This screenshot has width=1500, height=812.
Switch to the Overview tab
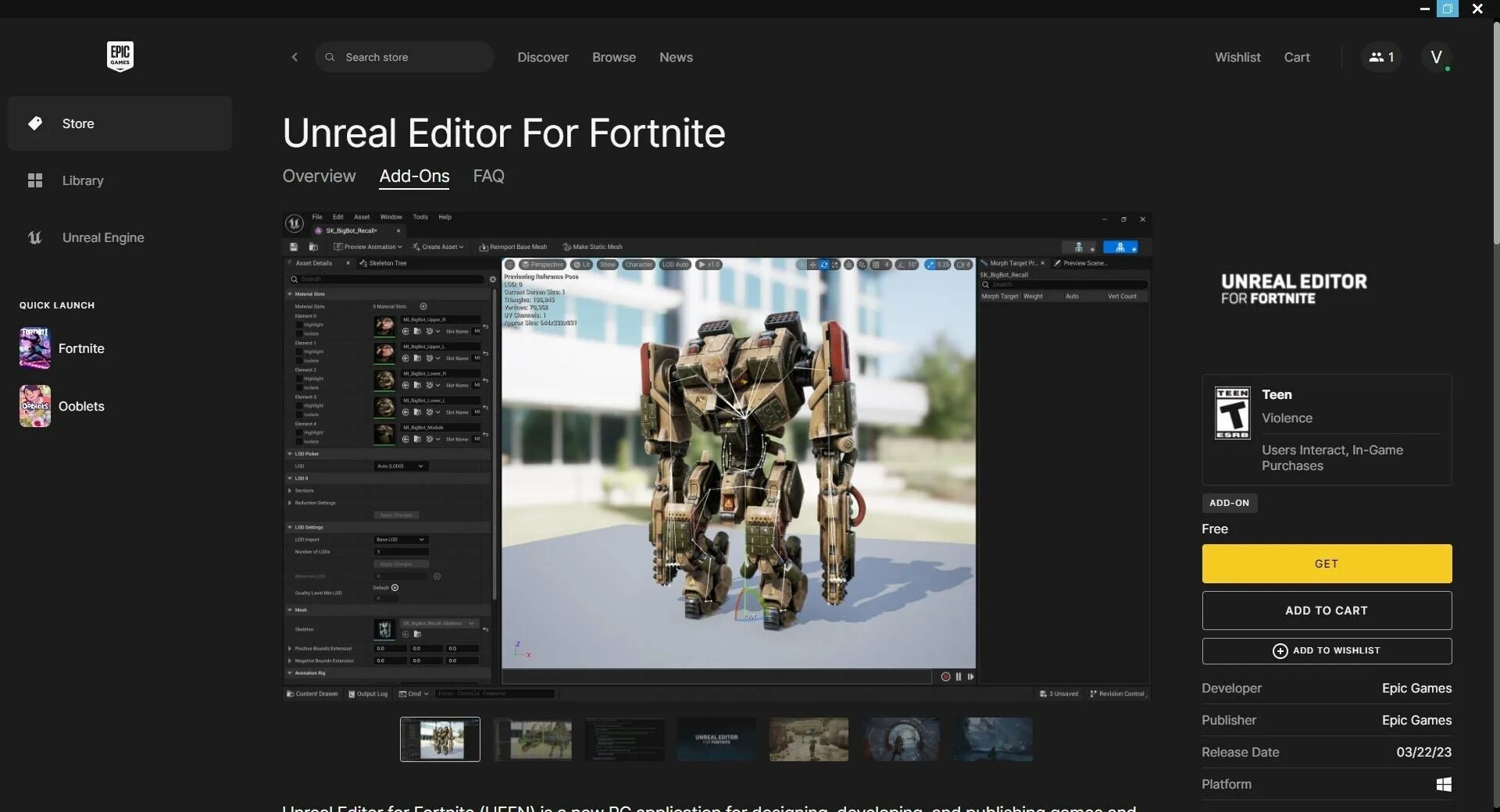coord(319,176)
